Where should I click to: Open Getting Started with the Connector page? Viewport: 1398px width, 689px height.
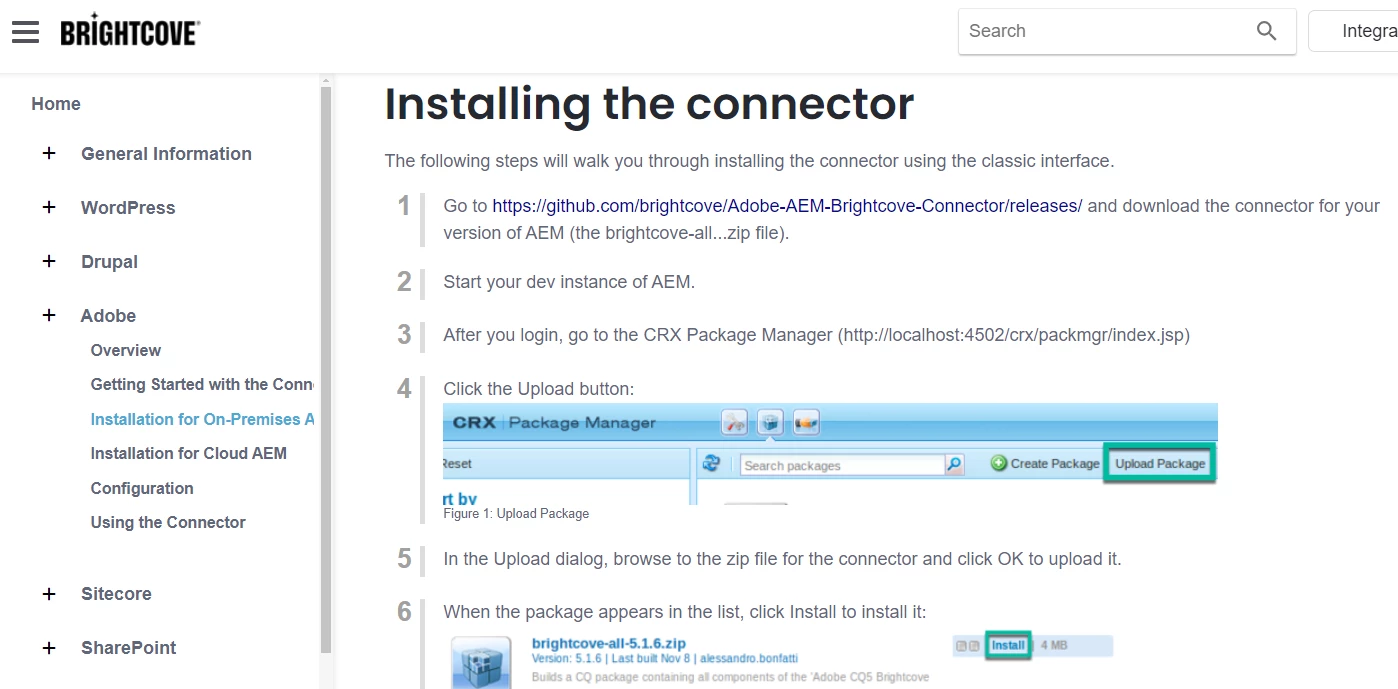point(202,385)
